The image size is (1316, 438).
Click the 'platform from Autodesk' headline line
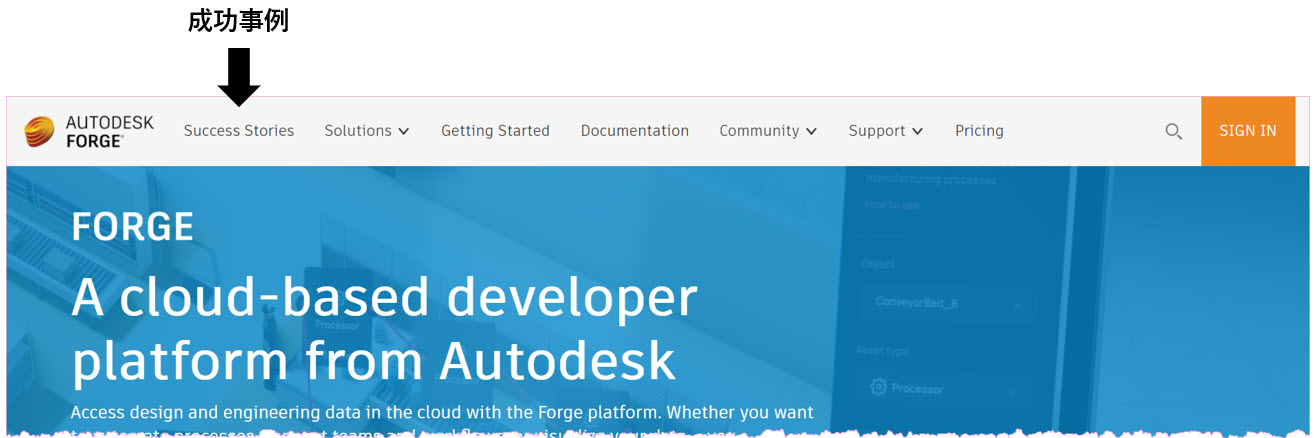tap(374, 361)
